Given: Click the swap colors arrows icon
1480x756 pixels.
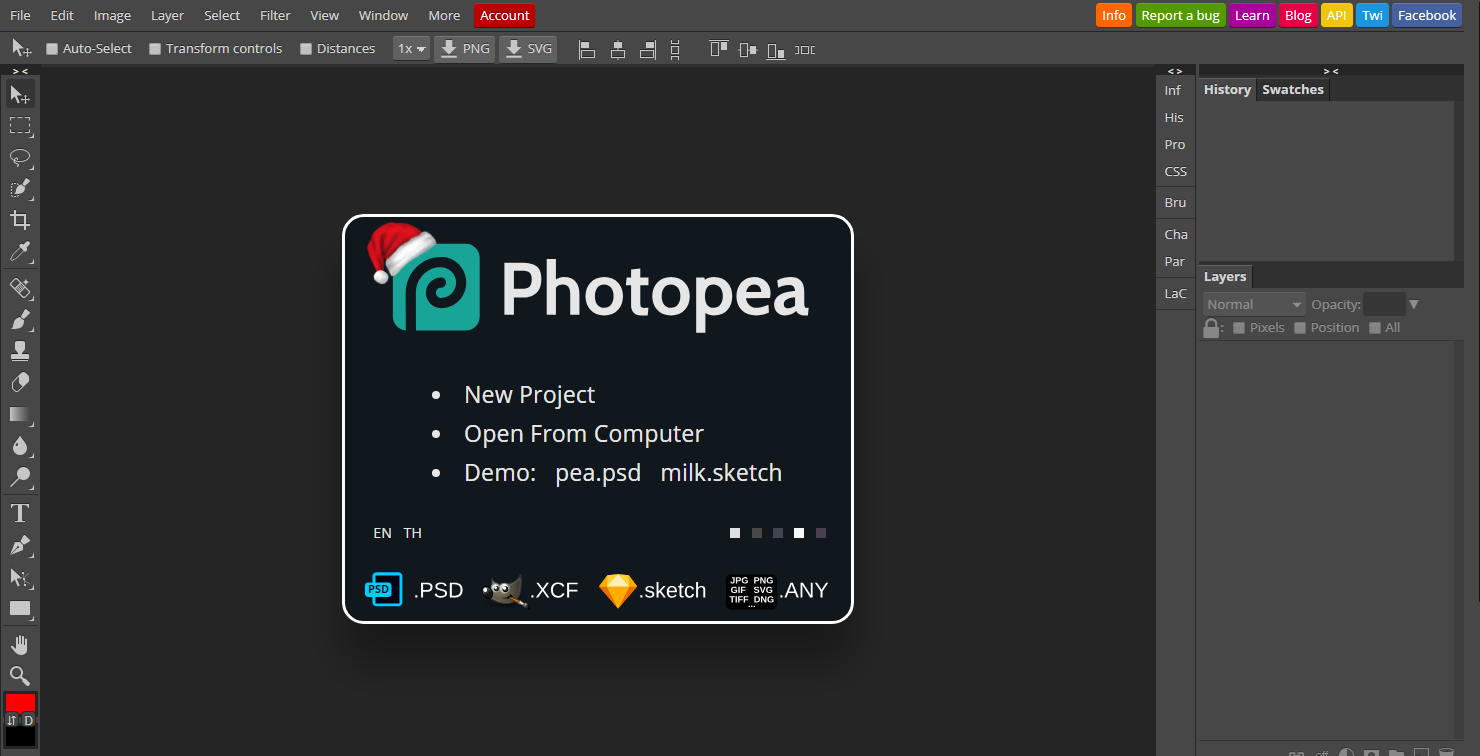Looking at the screenshot, I should [12, 720].
